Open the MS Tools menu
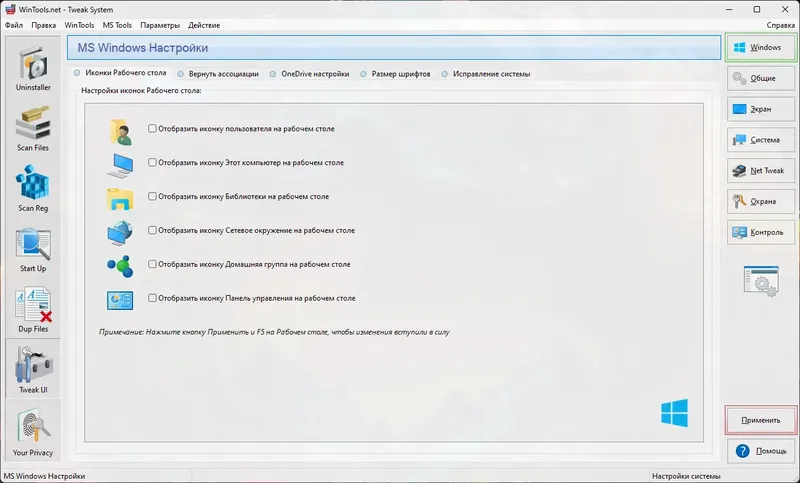 (x=117, y=25)
